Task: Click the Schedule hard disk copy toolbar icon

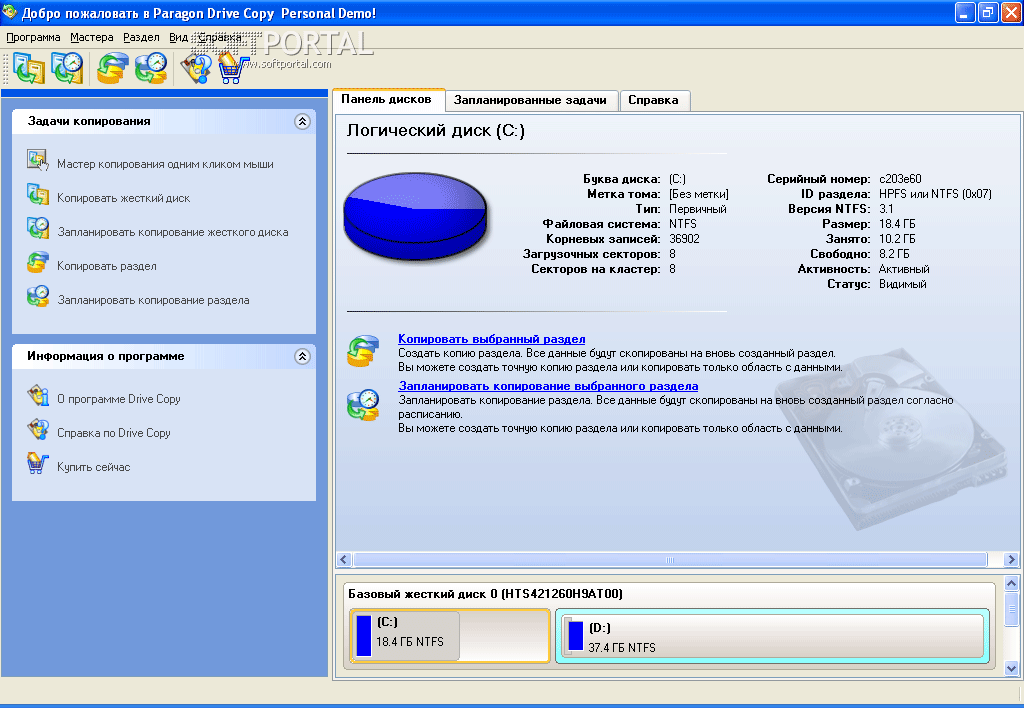Action: tap(67, 68)
